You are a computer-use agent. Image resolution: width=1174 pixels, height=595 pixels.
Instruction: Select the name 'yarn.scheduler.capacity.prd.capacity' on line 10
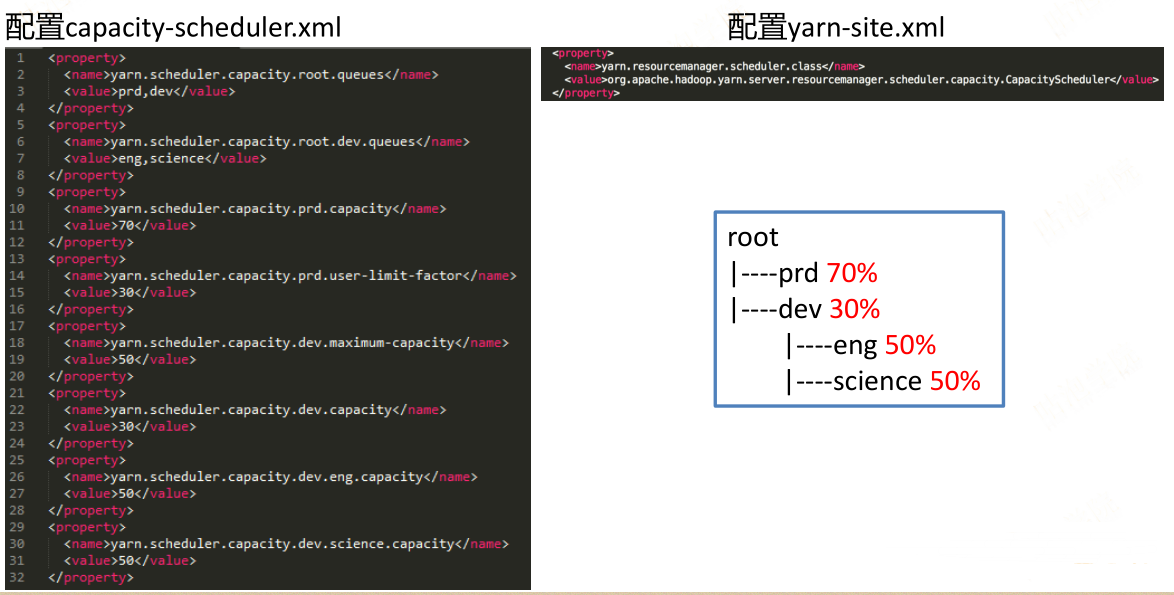tap(251, 209)
